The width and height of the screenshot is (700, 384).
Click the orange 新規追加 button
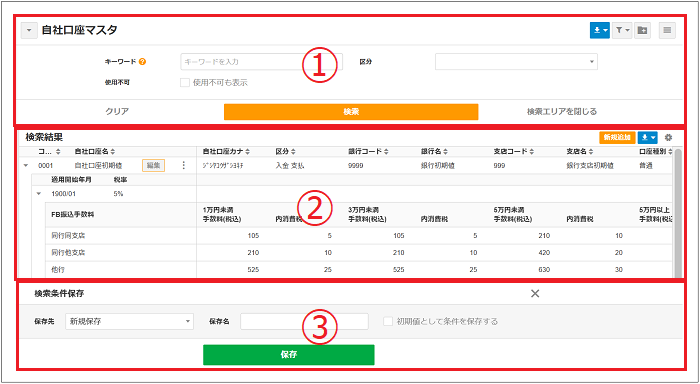tap(617, 138)
